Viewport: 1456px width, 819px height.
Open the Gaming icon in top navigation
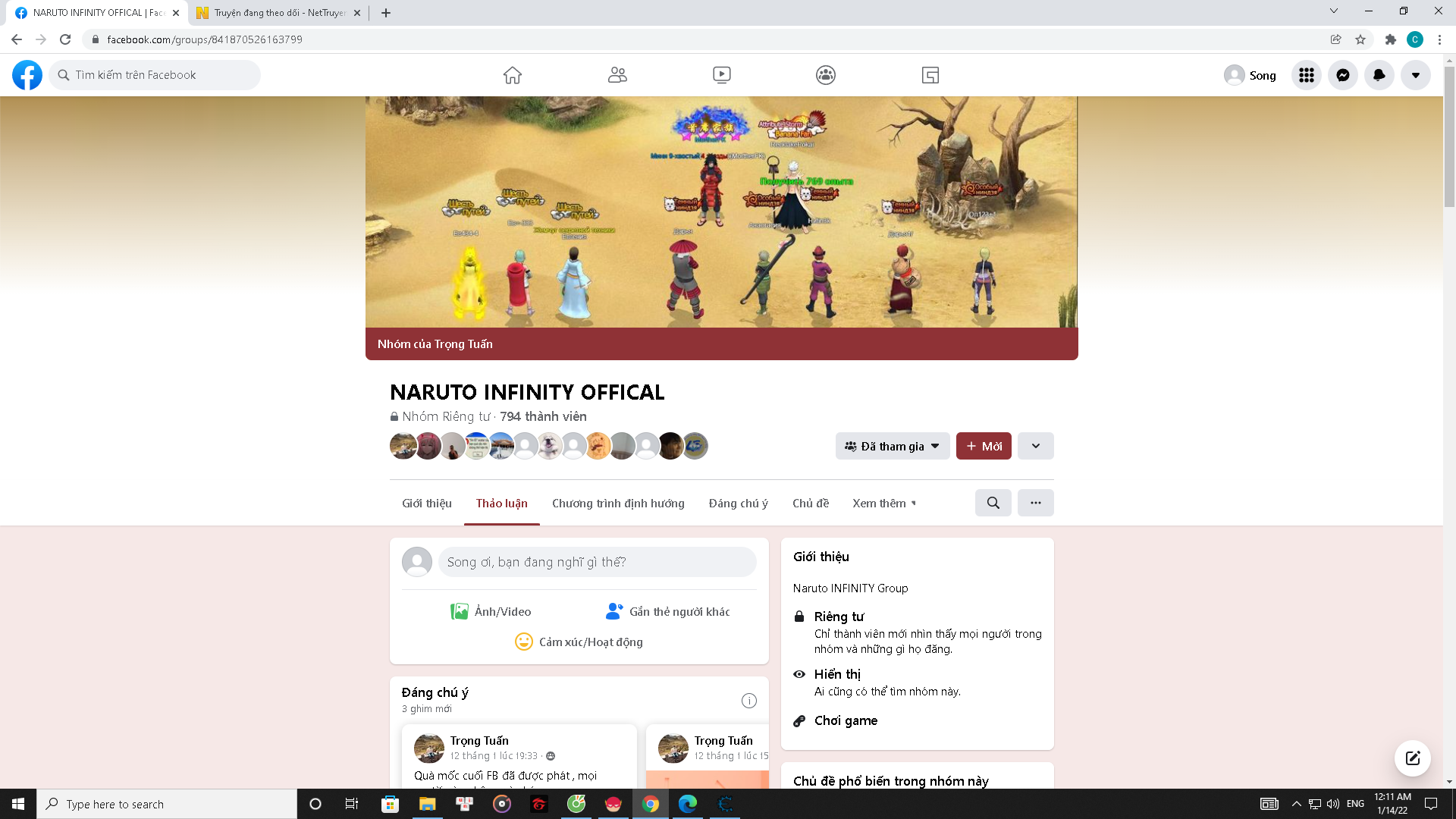pyautogui.click(x=930, y=75)
